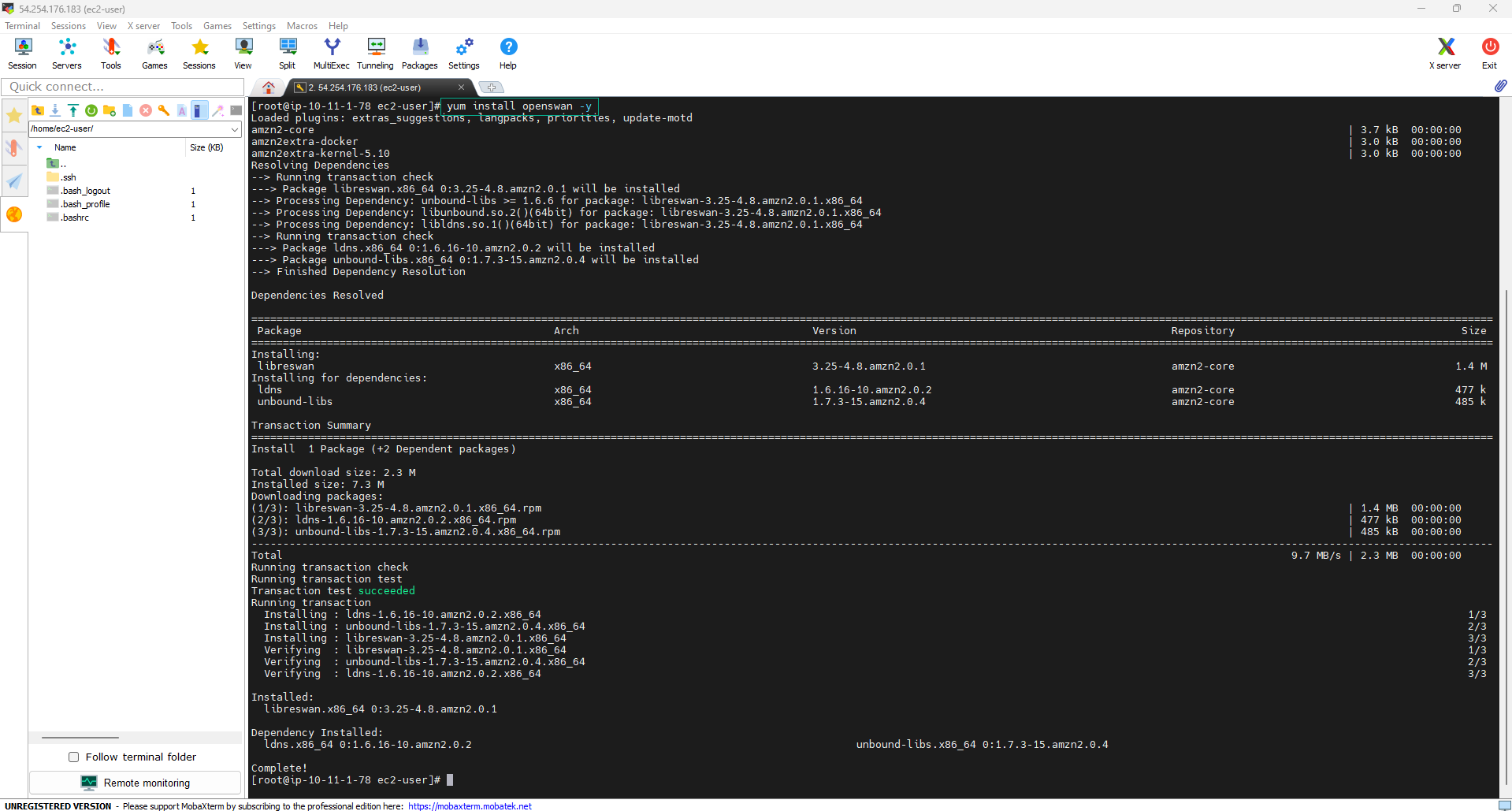This screenshot has width=1512, height=811.
Task: Expand the /home/ec2-user/ path dropdown
Action: [235, 128]
